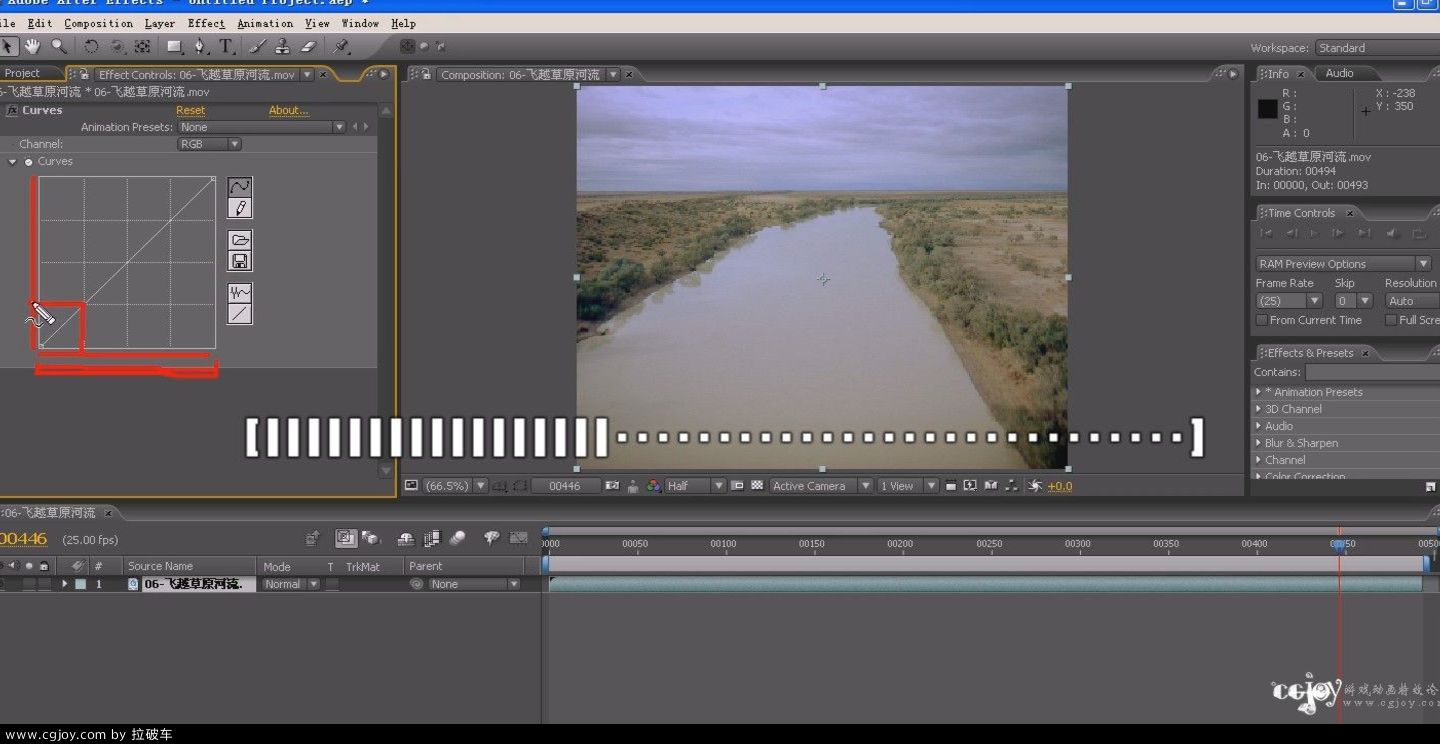The height and width of the screenshot is (744, 1440).
Task: Expand layer 1 properties in timeline
Action: click(x=65, y=584)
